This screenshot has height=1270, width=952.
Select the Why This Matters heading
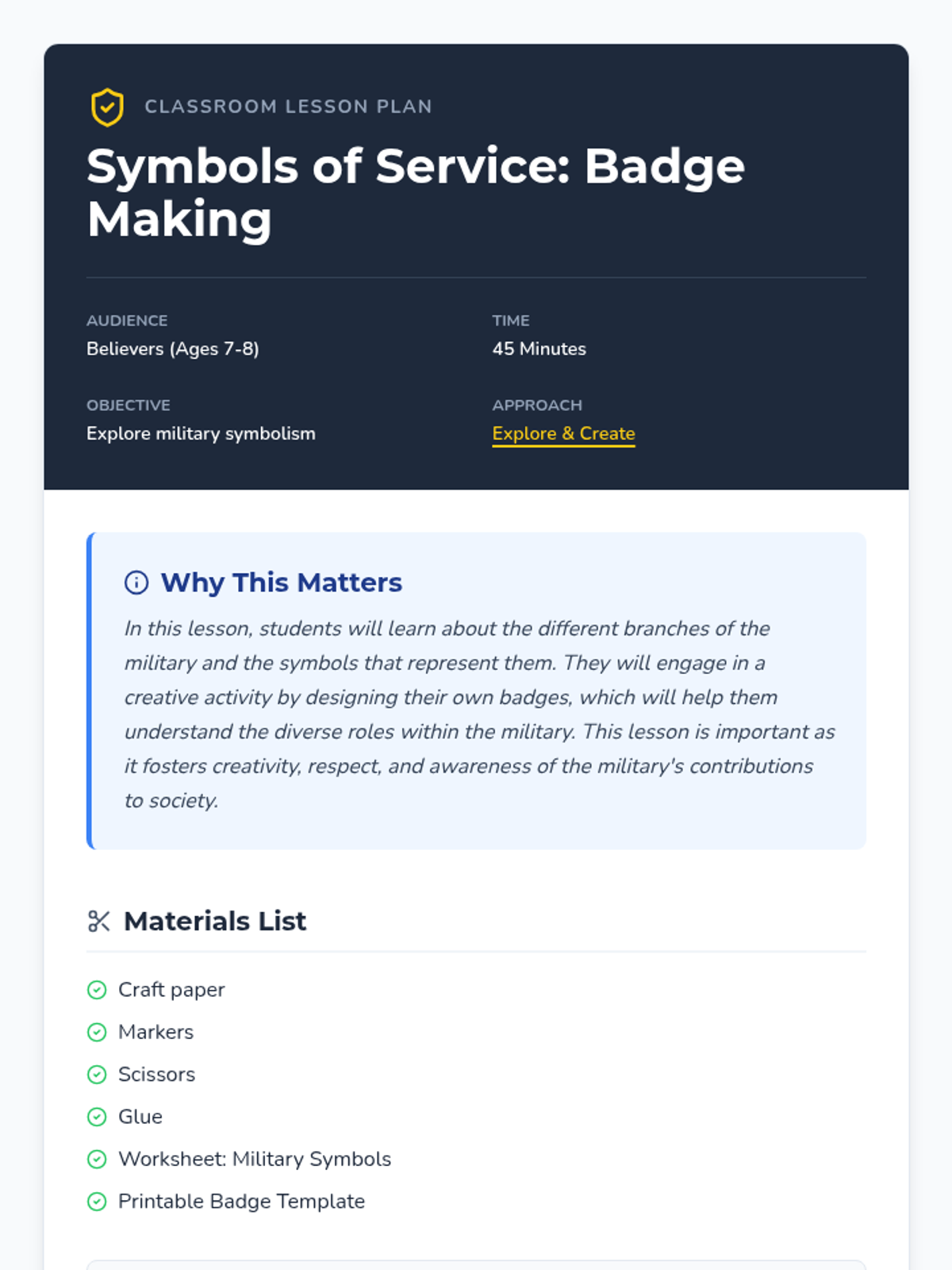tap(282, 583)
